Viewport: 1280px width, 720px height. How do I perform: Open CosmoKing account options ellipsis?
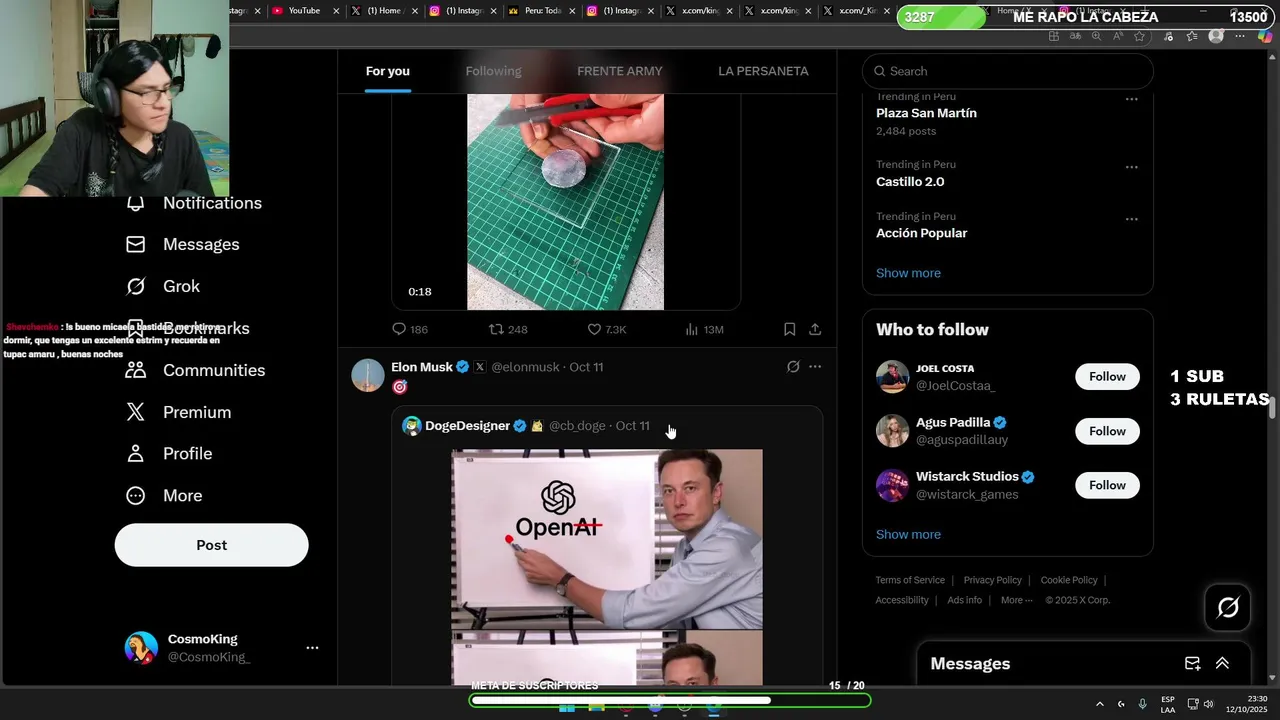click(x=312, y=648)
